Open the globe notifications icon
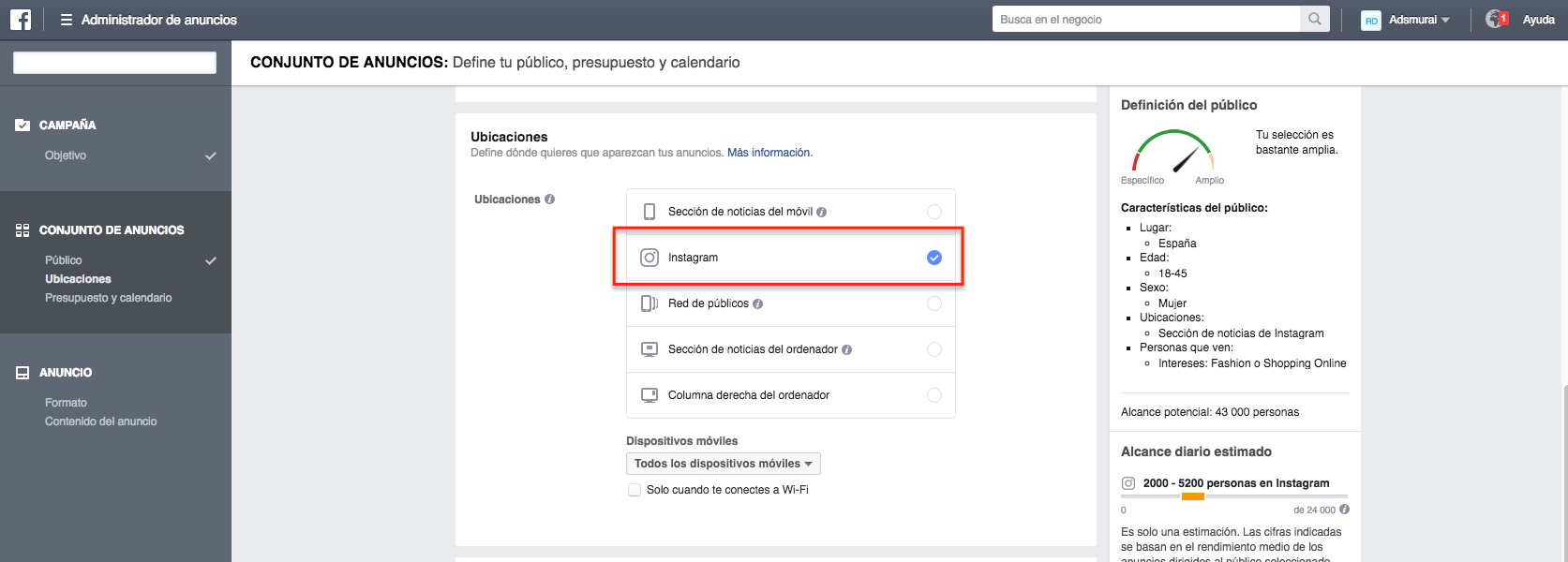The width and height of the screenshot is (1568, 562). 1495,20
